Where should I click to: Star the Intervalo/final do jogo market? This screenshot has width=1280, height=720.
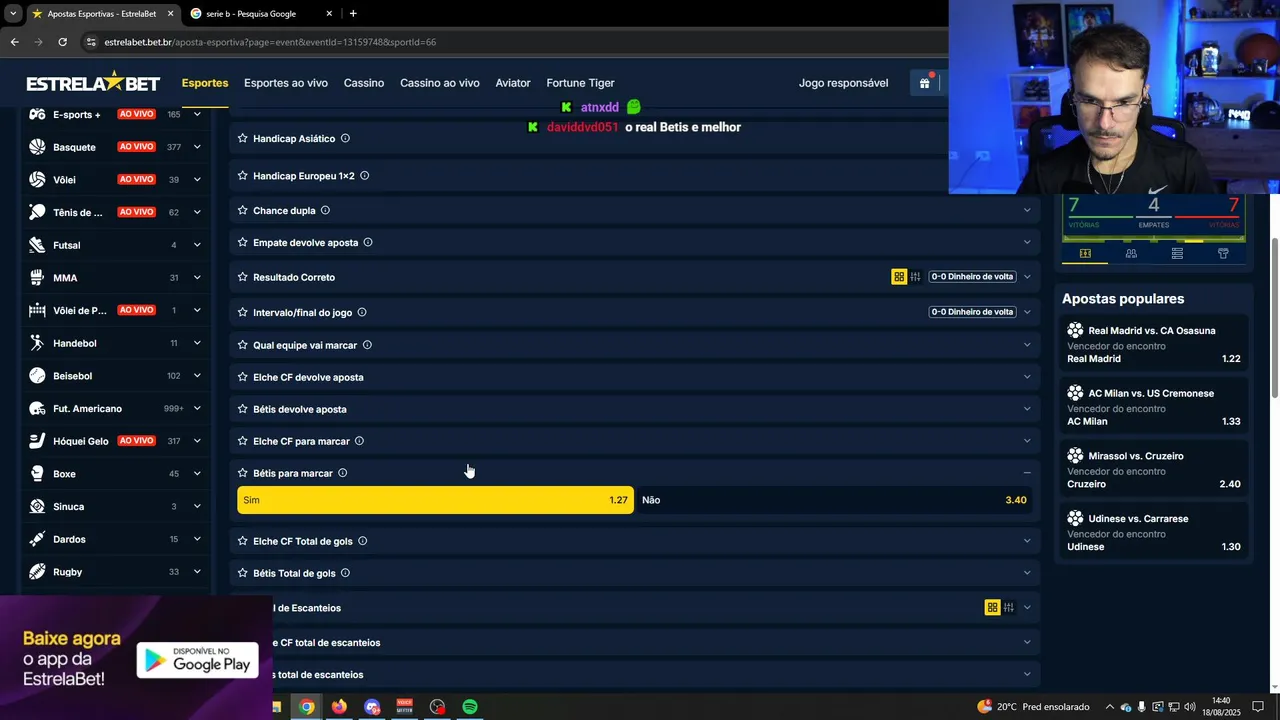click(x=242, y=312)
